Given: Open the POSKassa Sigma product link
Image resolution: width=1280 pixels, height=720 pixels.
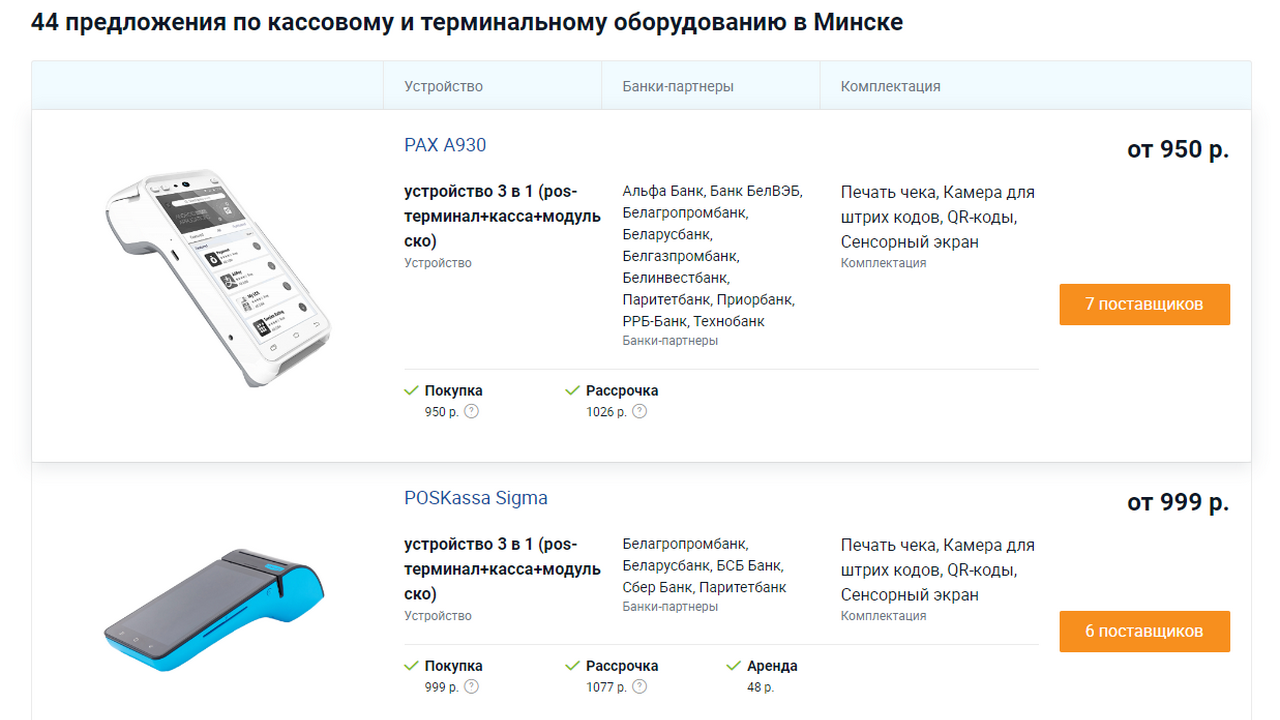Looking at the screenshot, I should pyautogui.click(x=476, y=498).
